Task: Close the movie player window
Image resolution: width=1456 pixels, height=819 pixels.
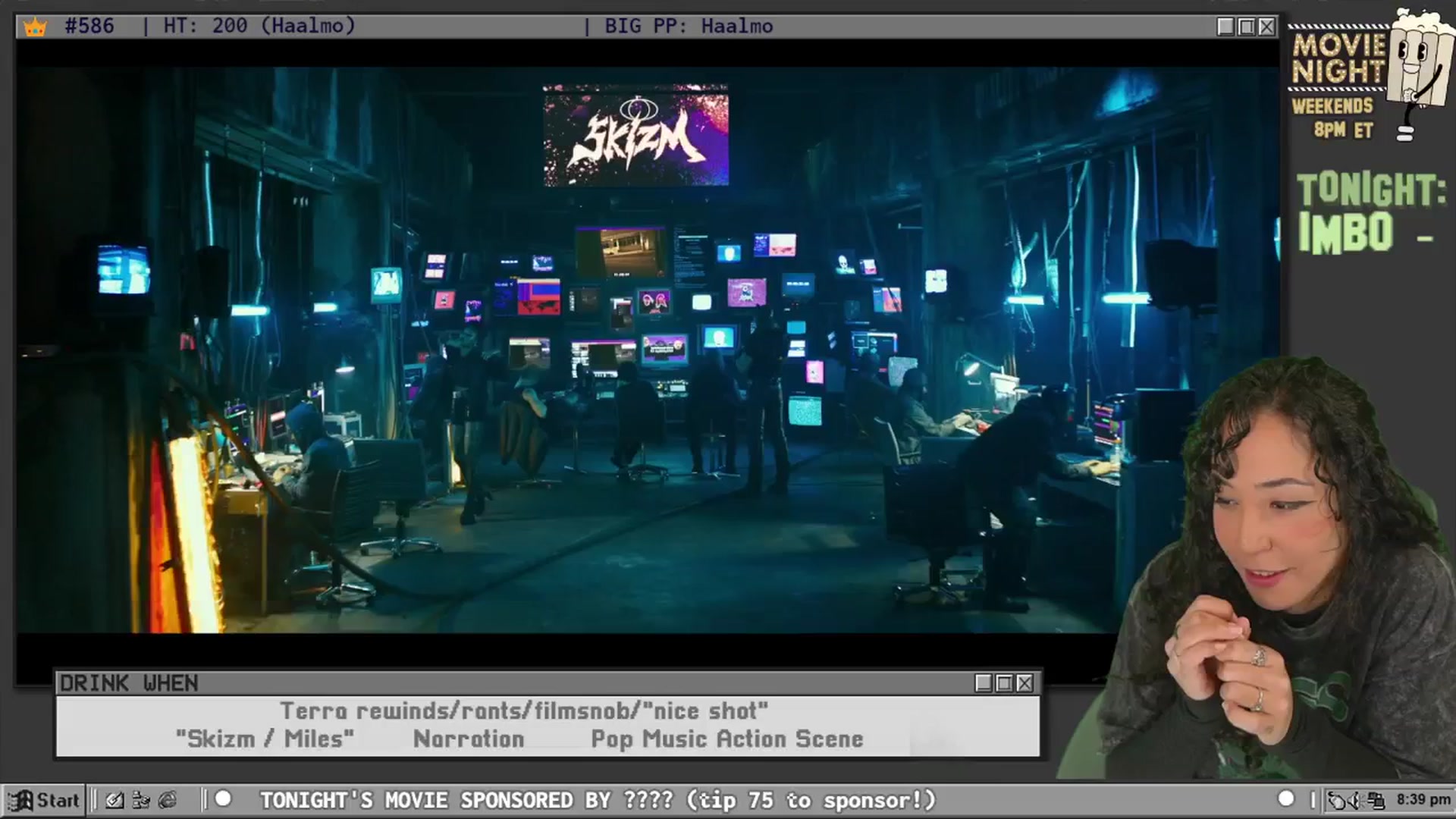Action: [x=1266, y=27]
